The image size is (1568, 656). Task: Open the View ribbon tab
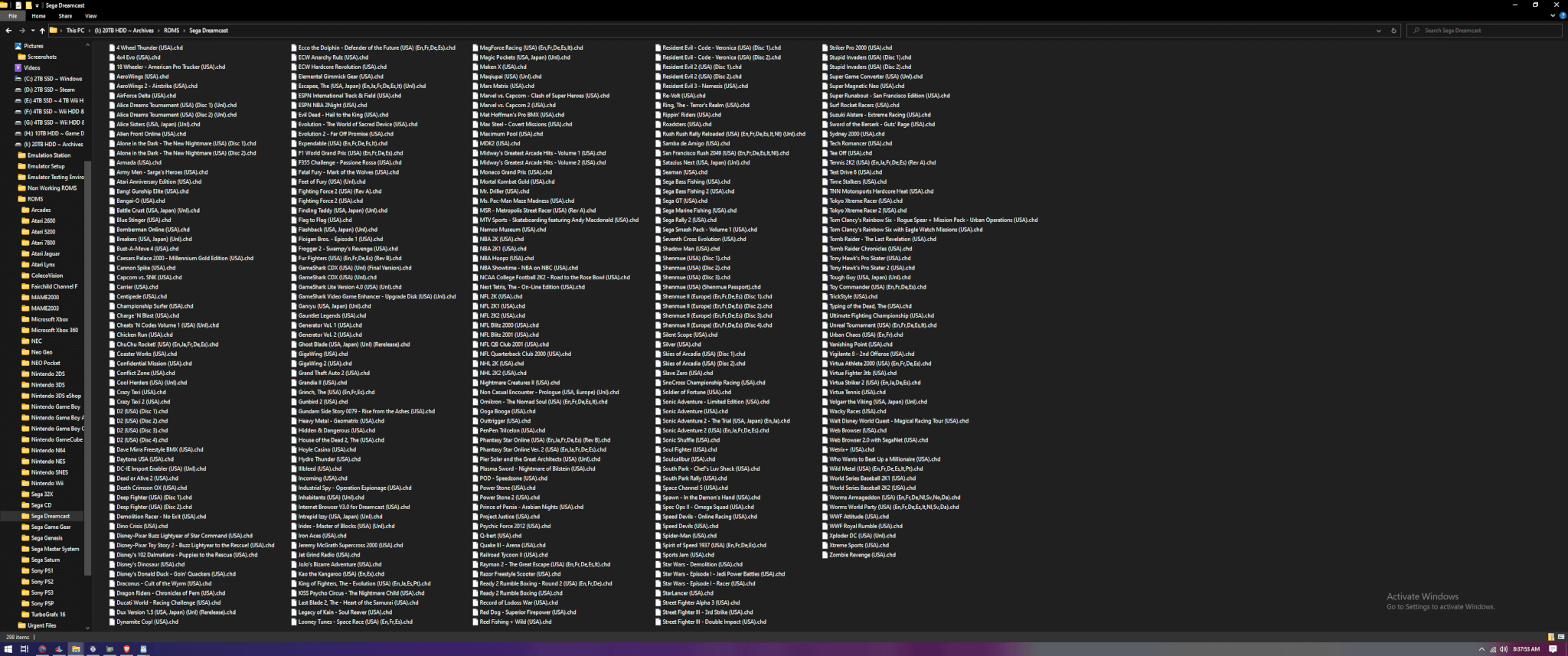91,16
